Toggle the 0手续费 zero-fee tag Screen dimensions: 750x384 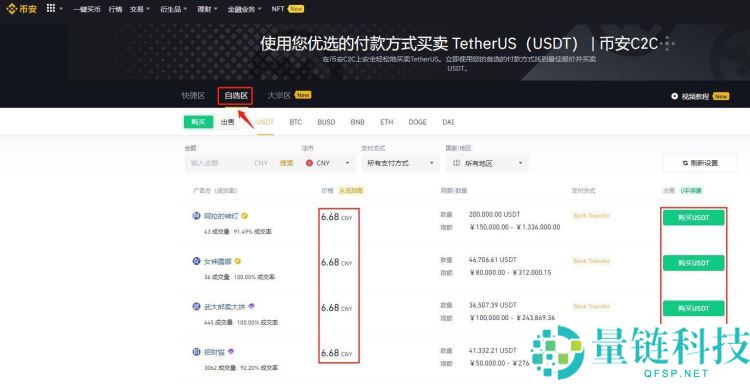tap(691, 190)
